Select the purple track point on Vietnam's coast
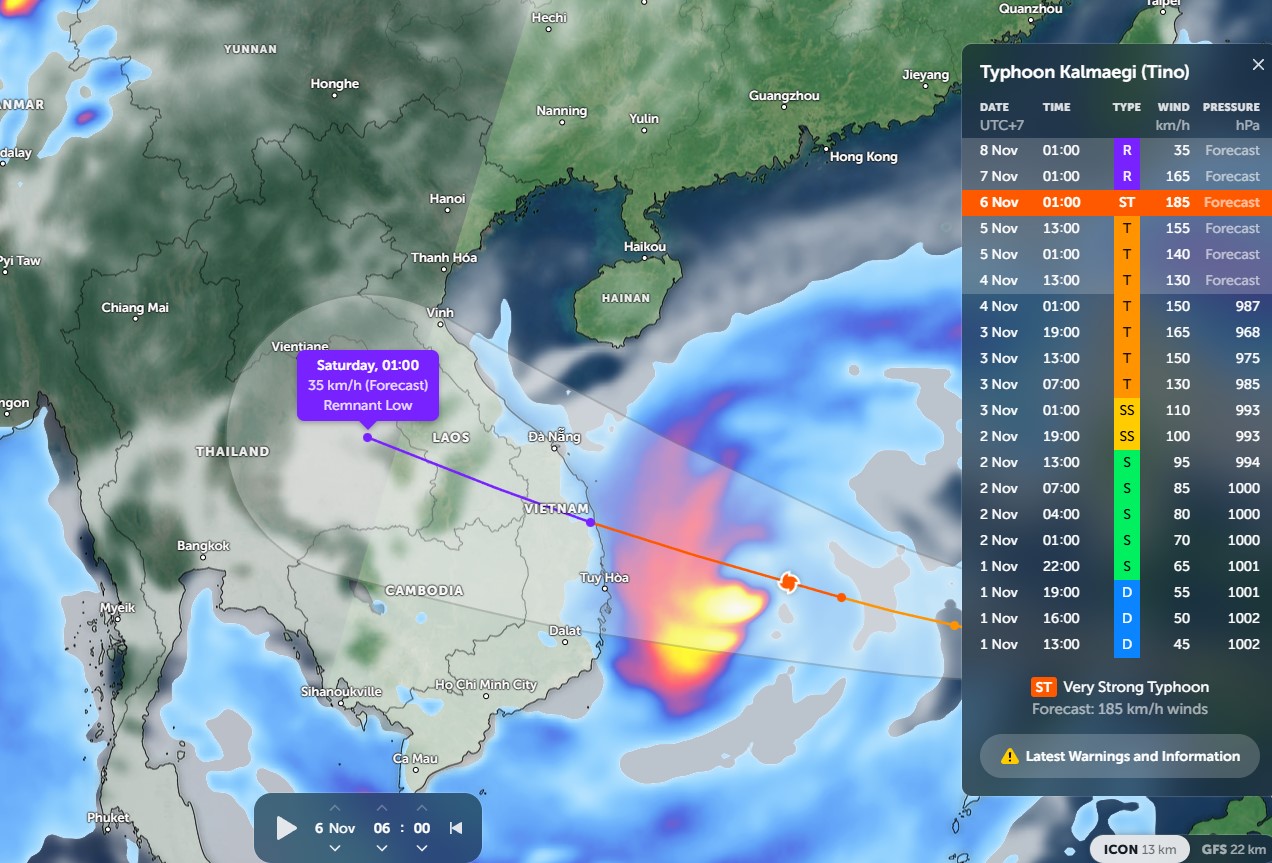Viewport: 1272px width, 863px height. (x=590, y=523)
